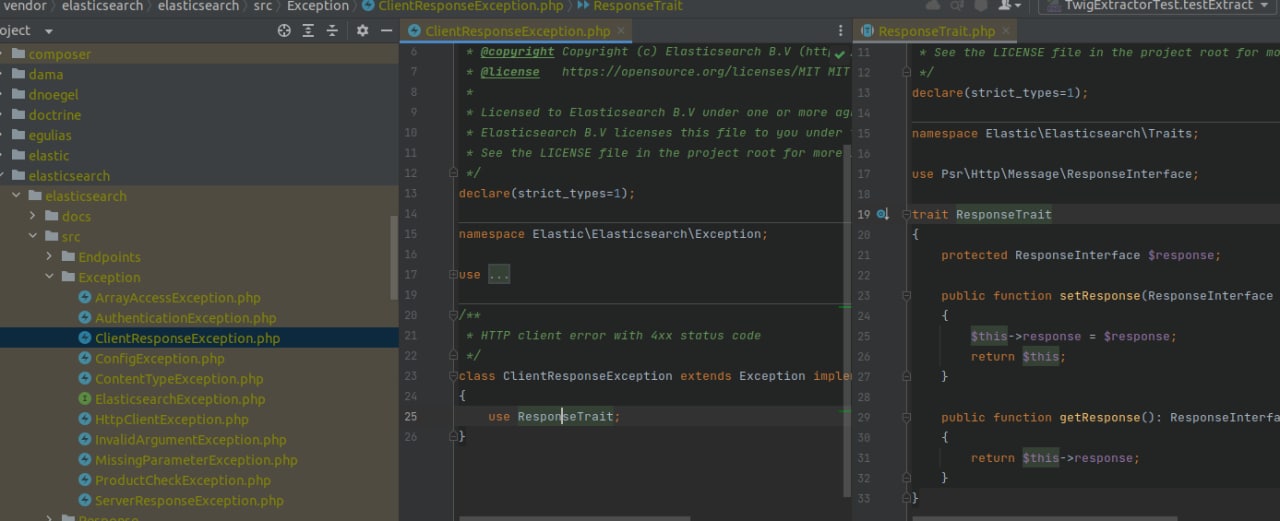Fold the getResponse function at line 29
1280x521 pixels.
[x=906, y=417]
